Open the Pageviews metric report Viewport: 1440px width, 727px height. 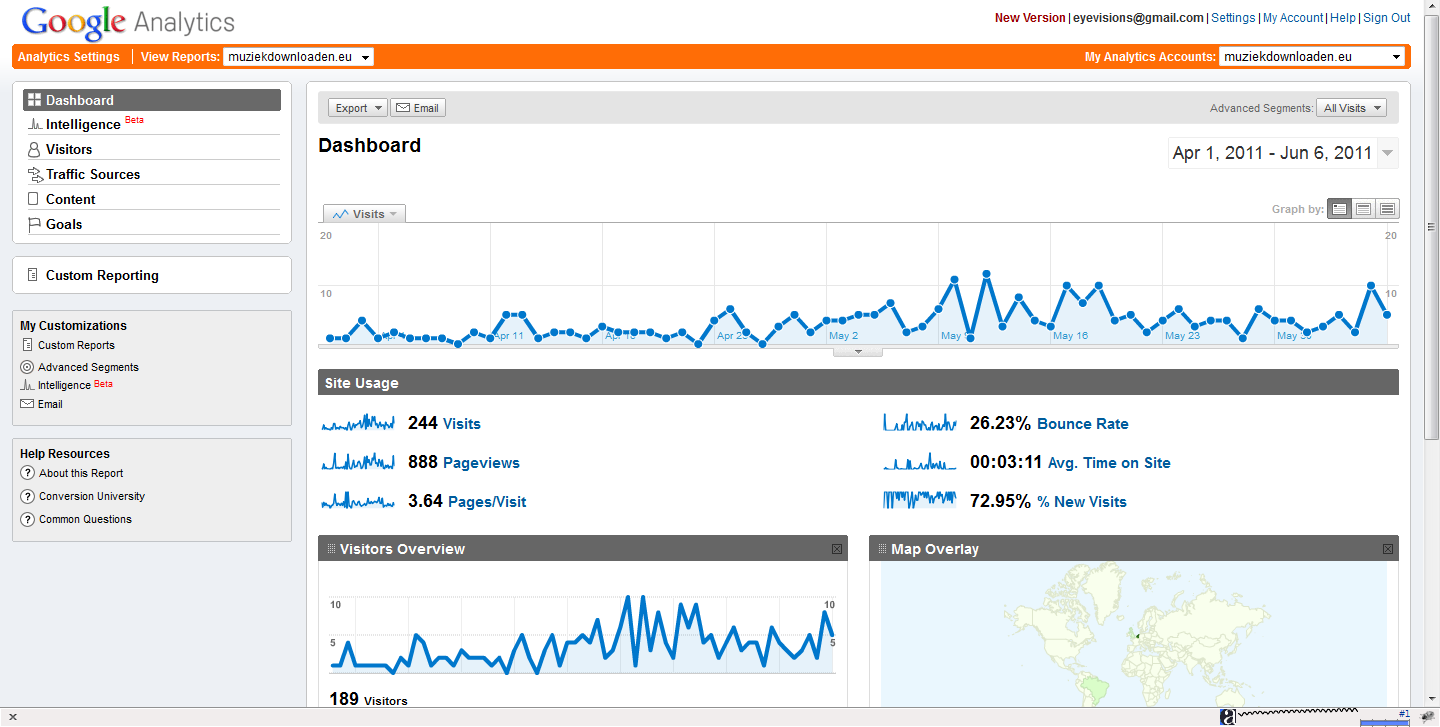[481, 463]
